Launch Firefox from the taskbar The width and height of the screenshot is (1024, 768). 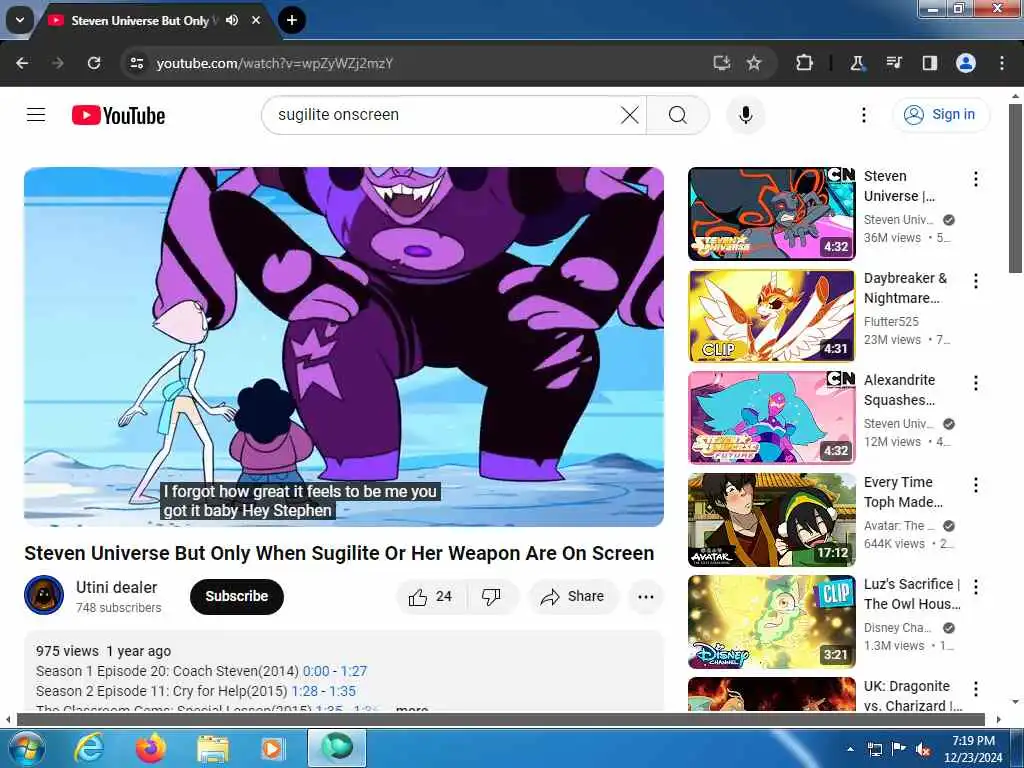(x=151, y=748)
